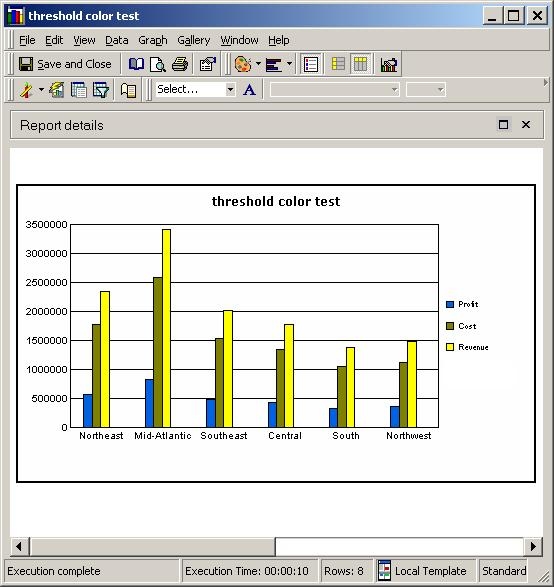This screenshot has width=554, height=587.
Task: Toggle the vertical gridlines column button
Action: pos(360,64)
